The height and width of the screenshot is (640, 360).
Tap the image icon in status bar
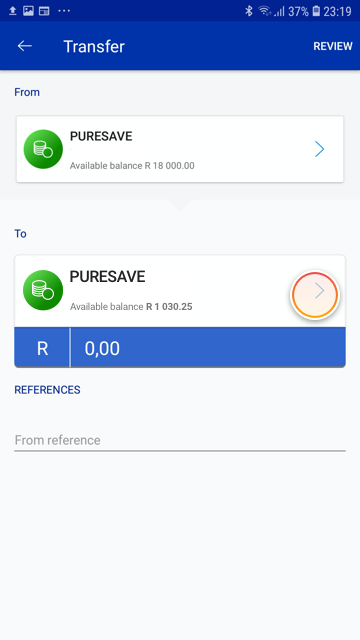[x=28, y=11]
